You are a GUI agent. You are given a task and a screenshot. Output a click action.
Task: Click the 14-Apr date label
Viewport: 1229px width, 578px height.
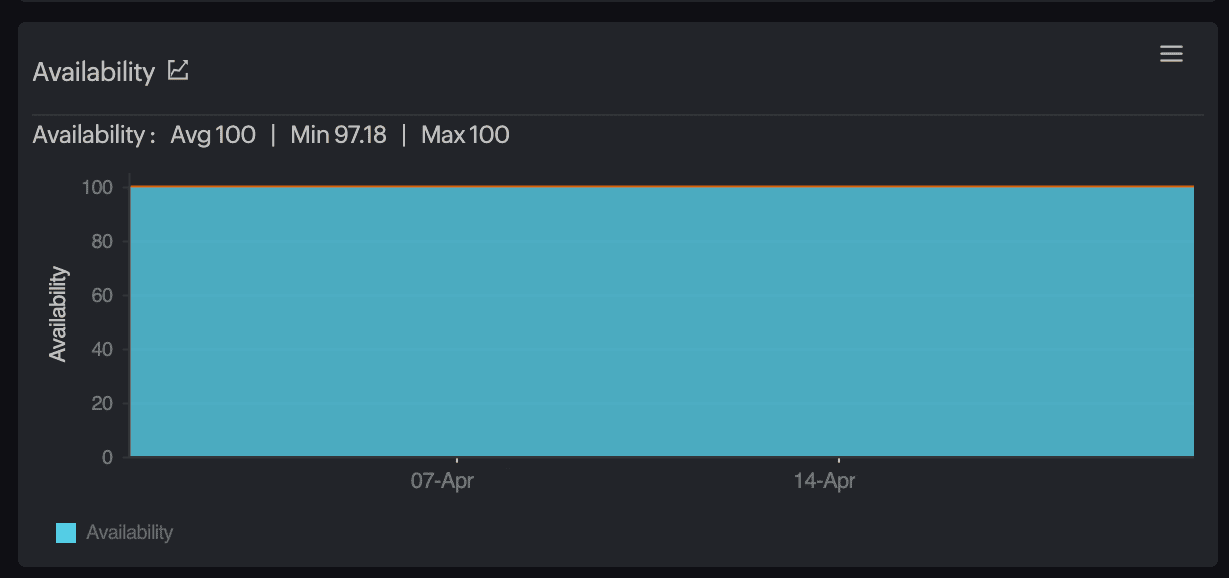(824, 481)
